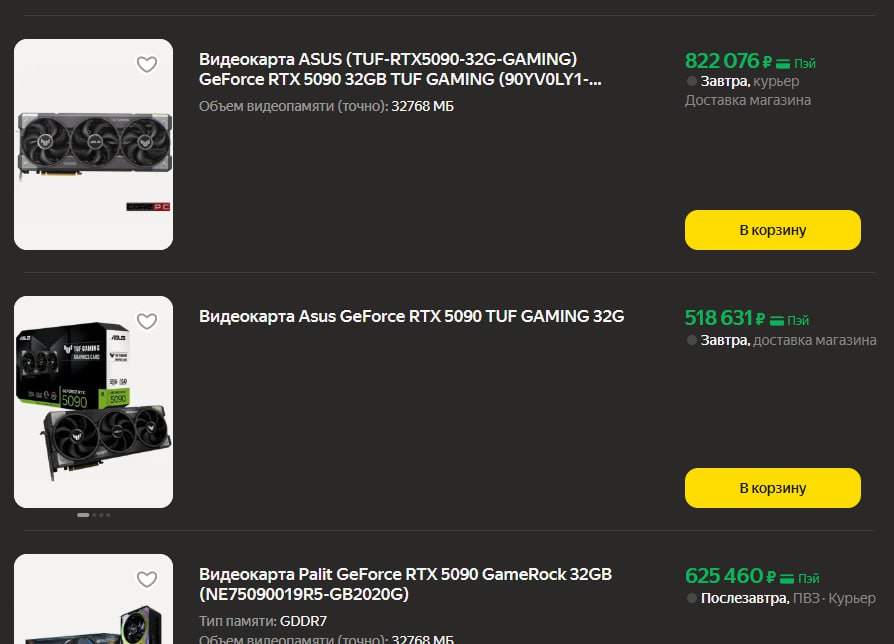This screenshot has height=644, width=894.
Task: Click Pay card icon beside 625 460 ₽
Action: coord(787,578)
